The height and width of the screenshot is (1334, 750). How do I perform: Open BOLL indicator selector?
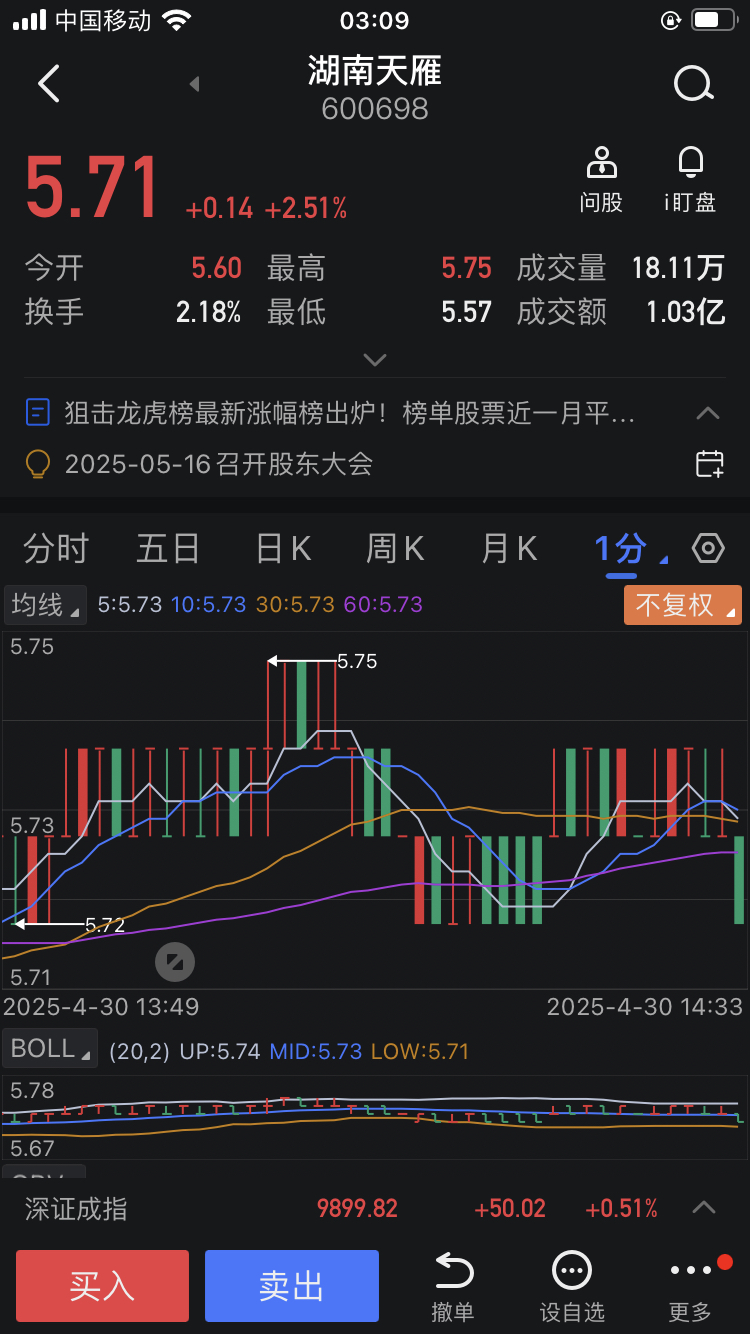pos(50,1049)
